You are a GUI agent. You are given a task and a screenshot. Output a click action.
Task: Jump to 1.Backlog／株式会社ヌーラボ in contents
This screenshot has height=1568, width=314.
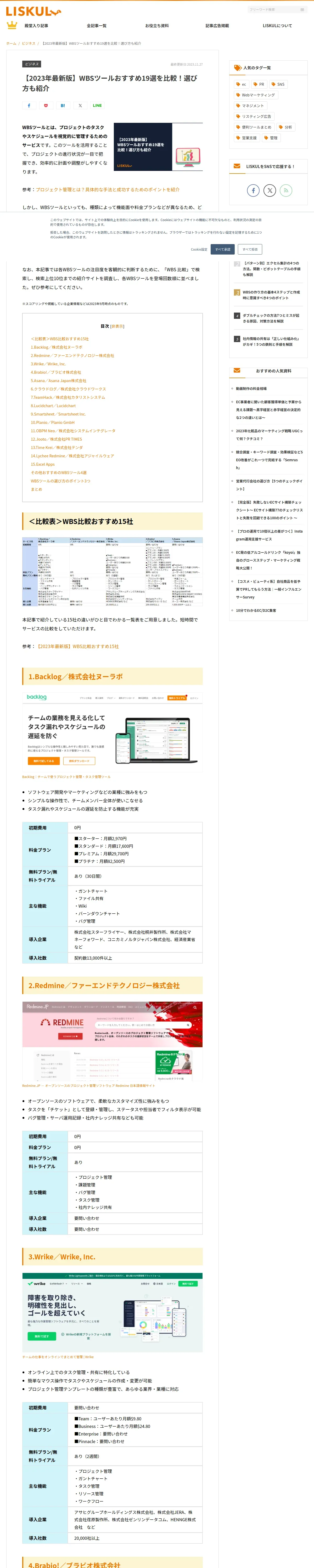coord(57,347)
